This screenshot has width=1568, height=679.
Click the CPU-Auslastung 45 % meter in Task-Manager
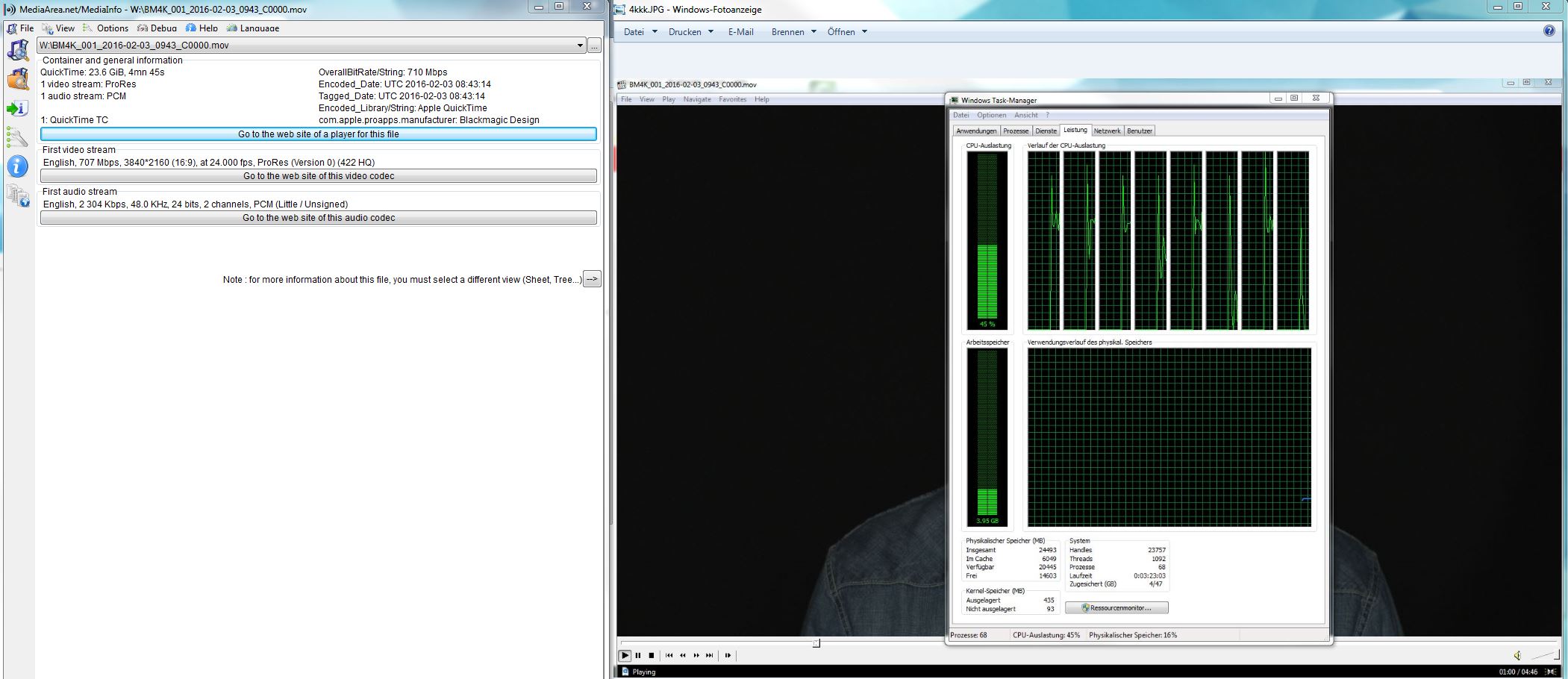pyautogui.click(x=987, y=240)
